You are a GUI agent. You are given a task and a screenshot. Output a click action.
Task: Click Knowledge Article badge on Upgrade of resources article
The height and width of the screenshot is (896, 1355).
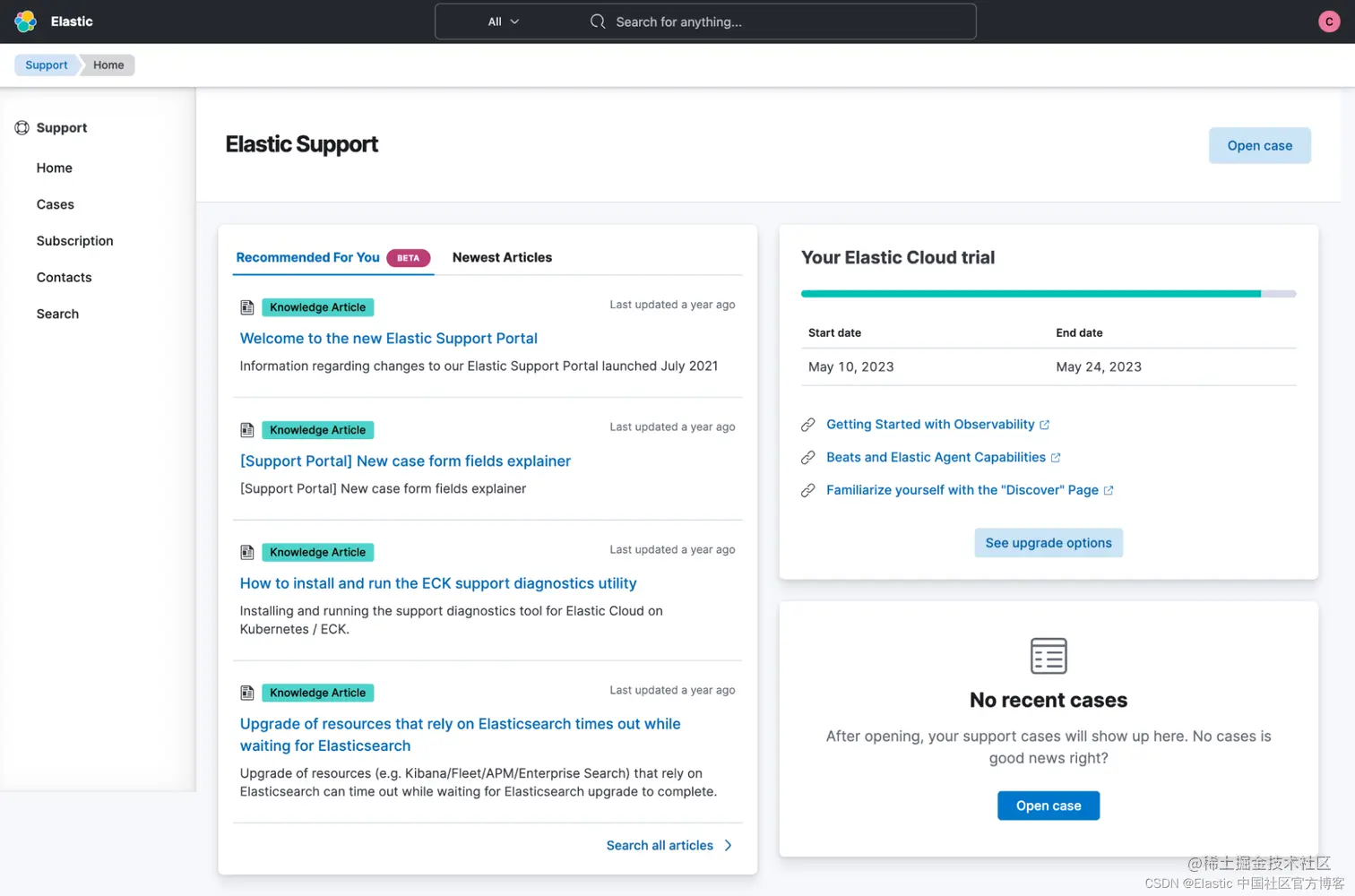tap(317, 693)
